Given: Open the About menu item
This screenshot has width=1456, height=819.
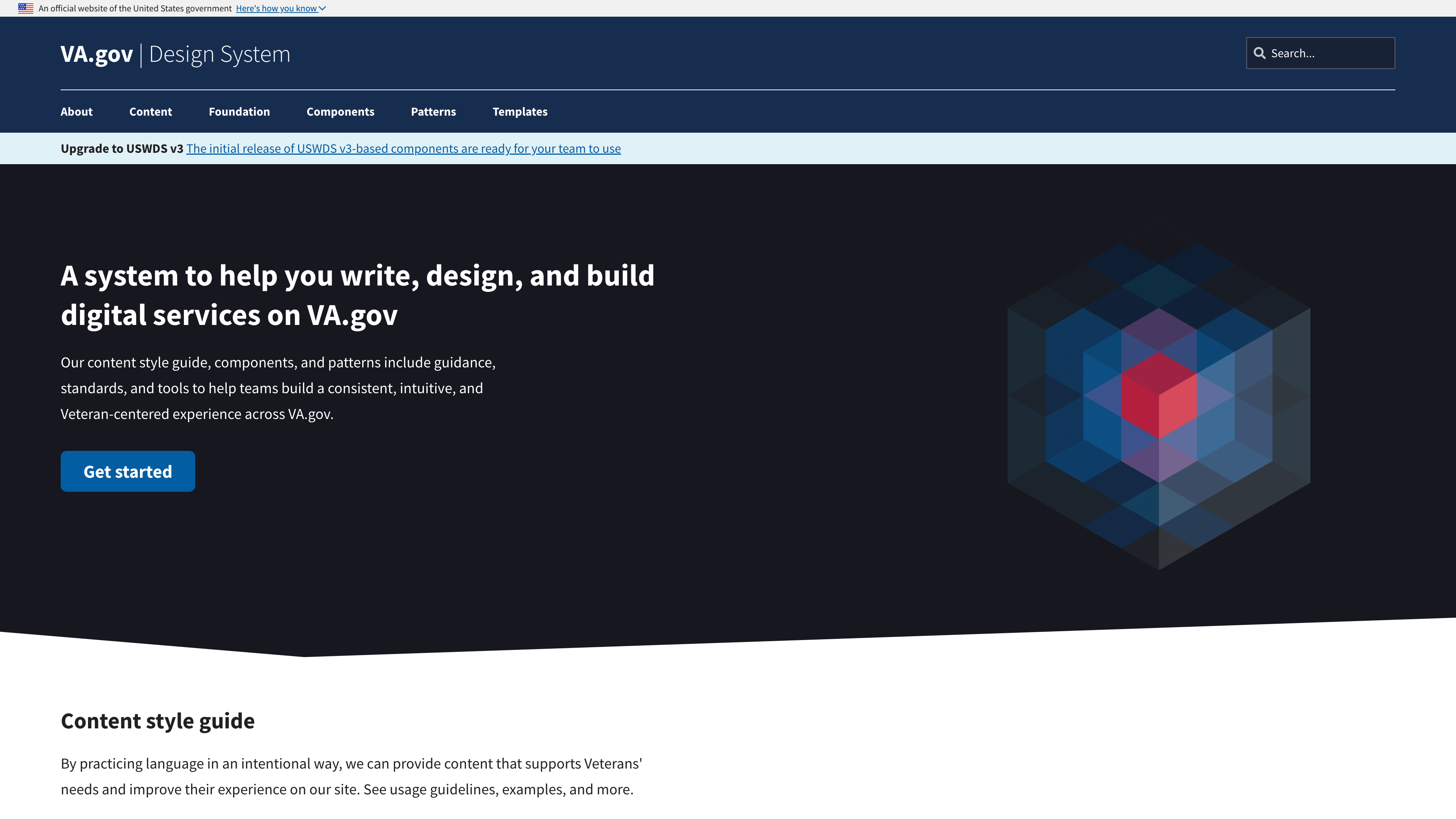Looking at the screenshot, I should [x=76, y=111].
